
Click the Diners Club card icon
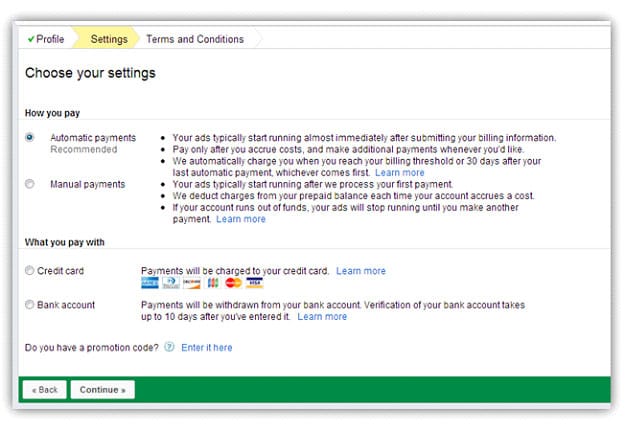(x=170, y=283)
